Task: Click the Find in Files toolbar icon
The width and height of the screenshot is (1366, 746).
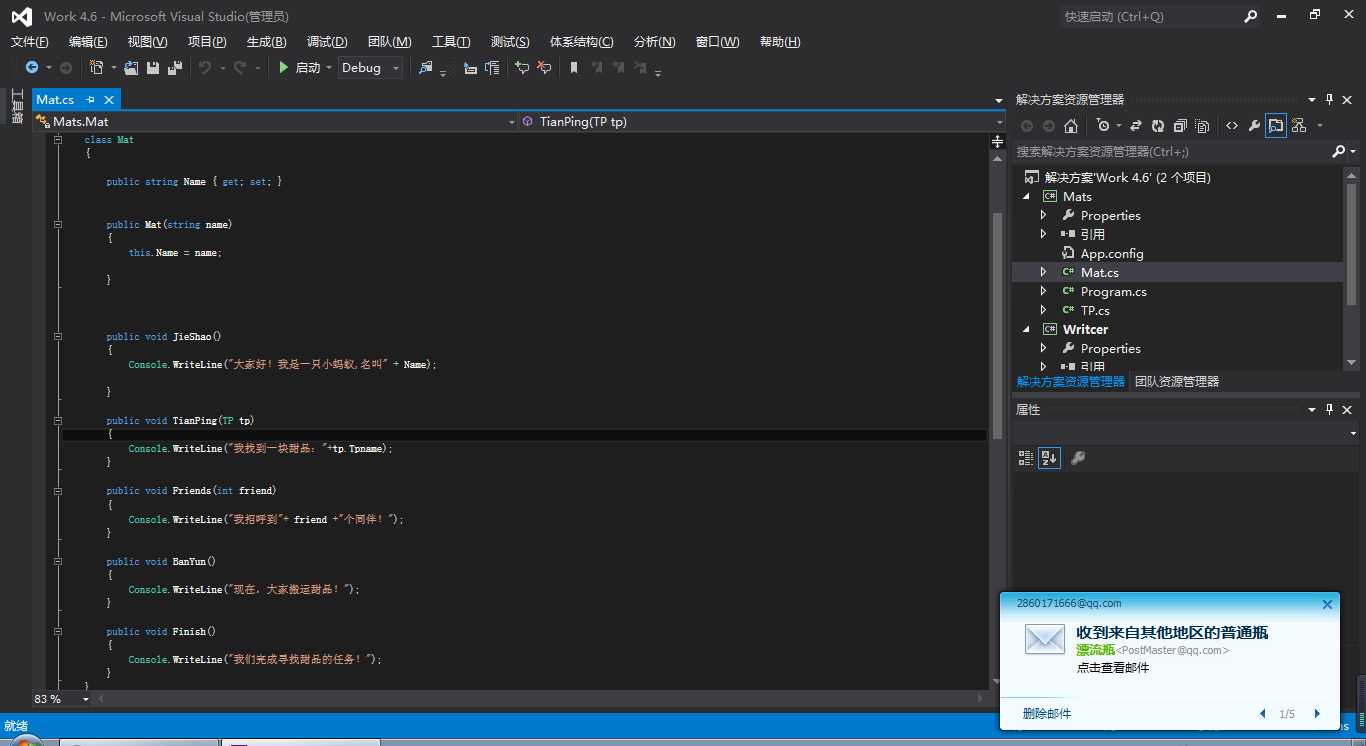Action: (x=427, y=67)
